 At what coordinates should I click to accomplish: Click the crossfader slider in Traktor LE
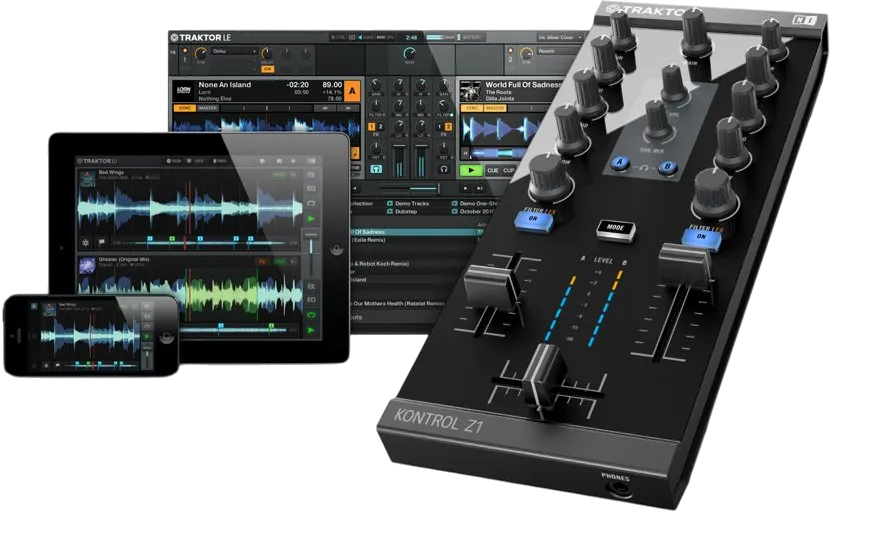(409, 188)
